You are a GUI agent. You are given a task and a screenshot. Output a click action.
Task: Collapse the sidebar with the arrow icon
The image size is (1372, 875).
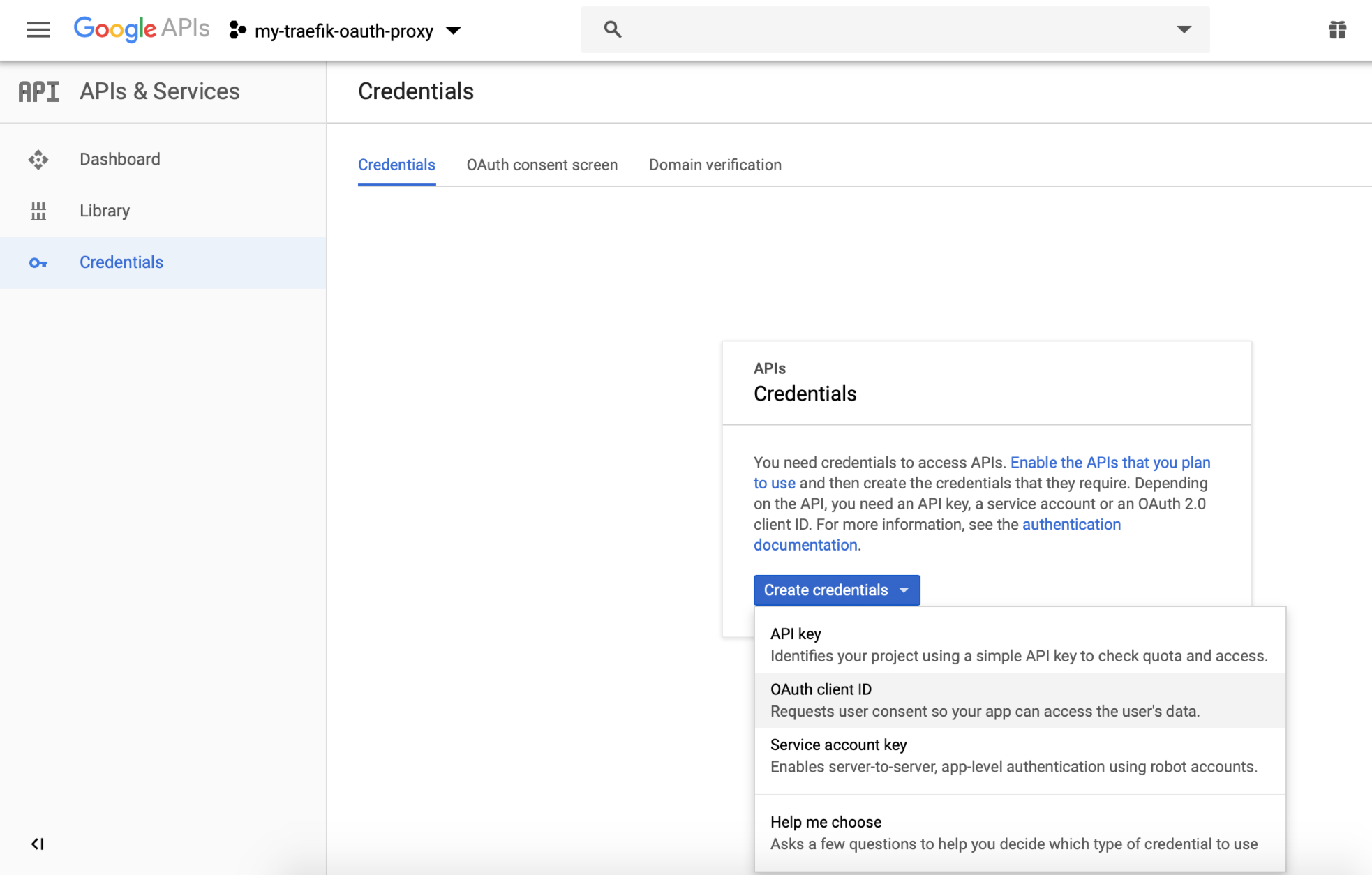[38, 844]
